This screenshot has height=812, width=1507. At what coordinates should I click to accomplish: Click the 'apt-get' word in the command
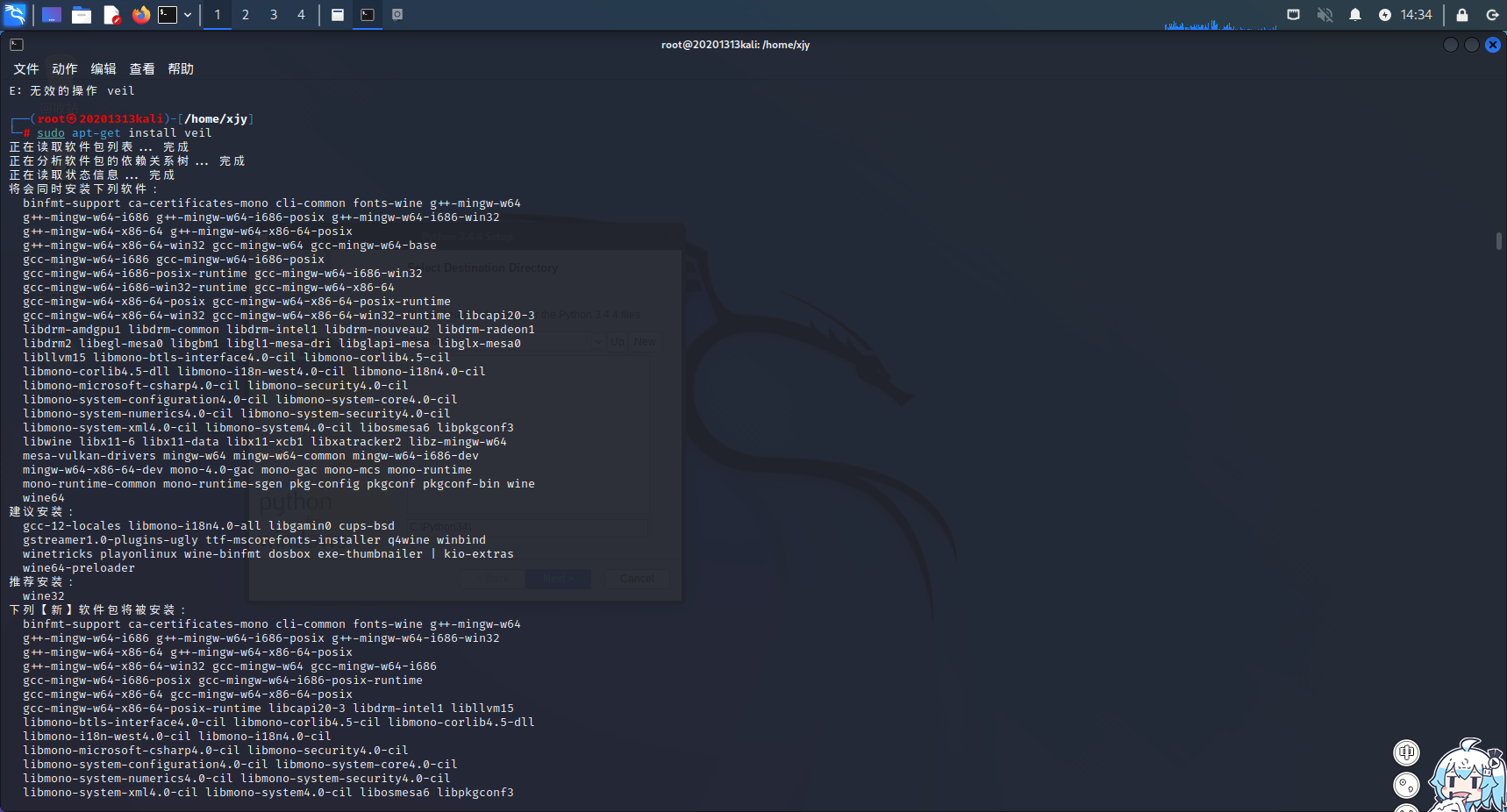point(96,133)
